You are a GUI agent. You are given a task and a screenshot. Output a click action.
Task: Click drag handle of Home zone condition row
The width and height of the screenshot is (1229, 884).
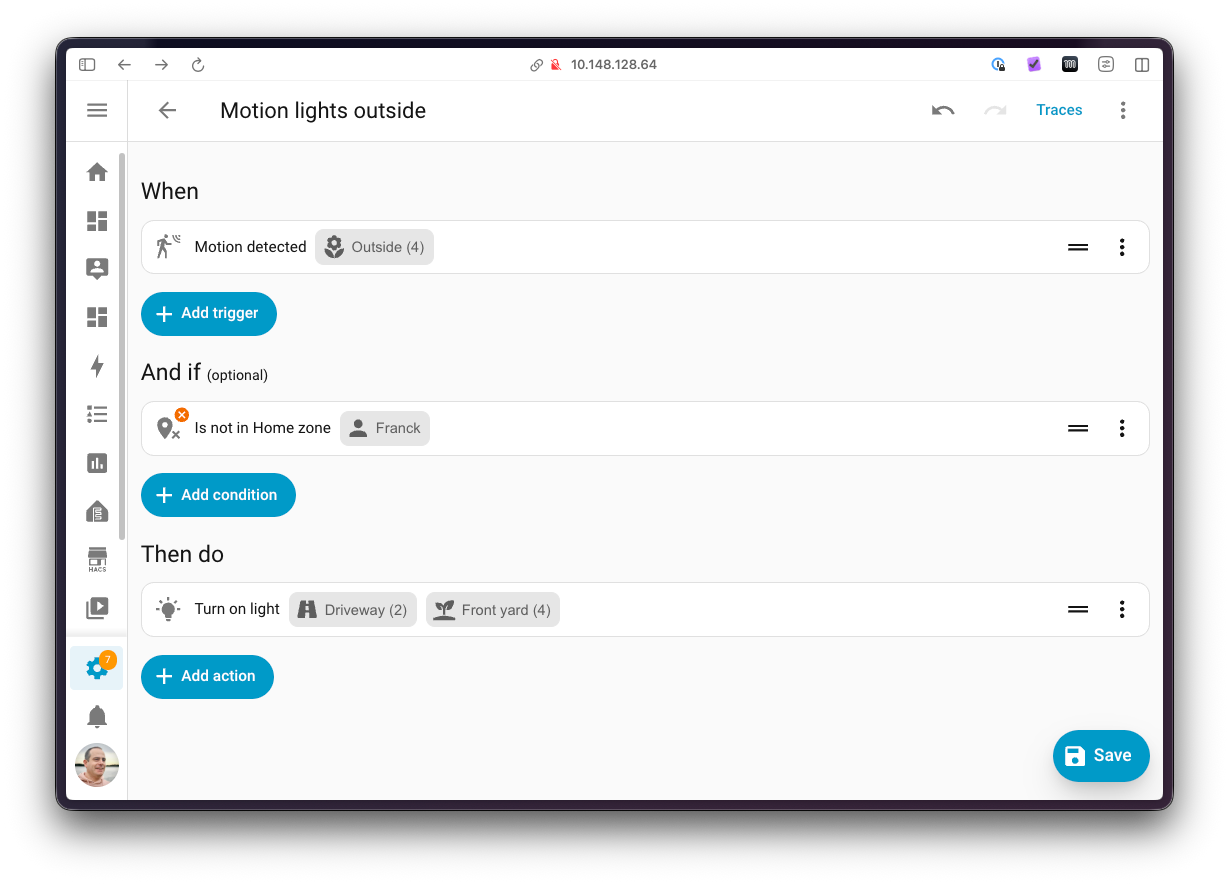tap(1078, 428)
